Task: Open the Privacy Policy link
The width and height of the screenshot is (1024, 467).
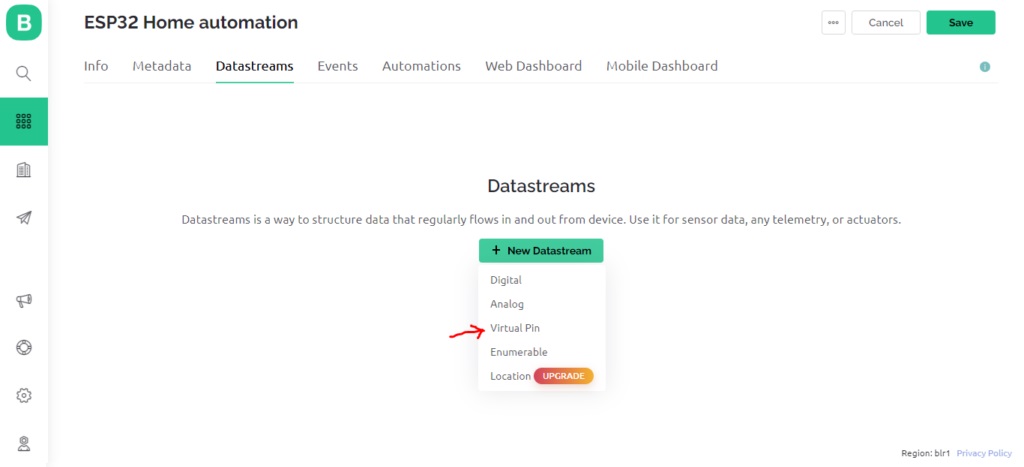Action: pos(984,453)
